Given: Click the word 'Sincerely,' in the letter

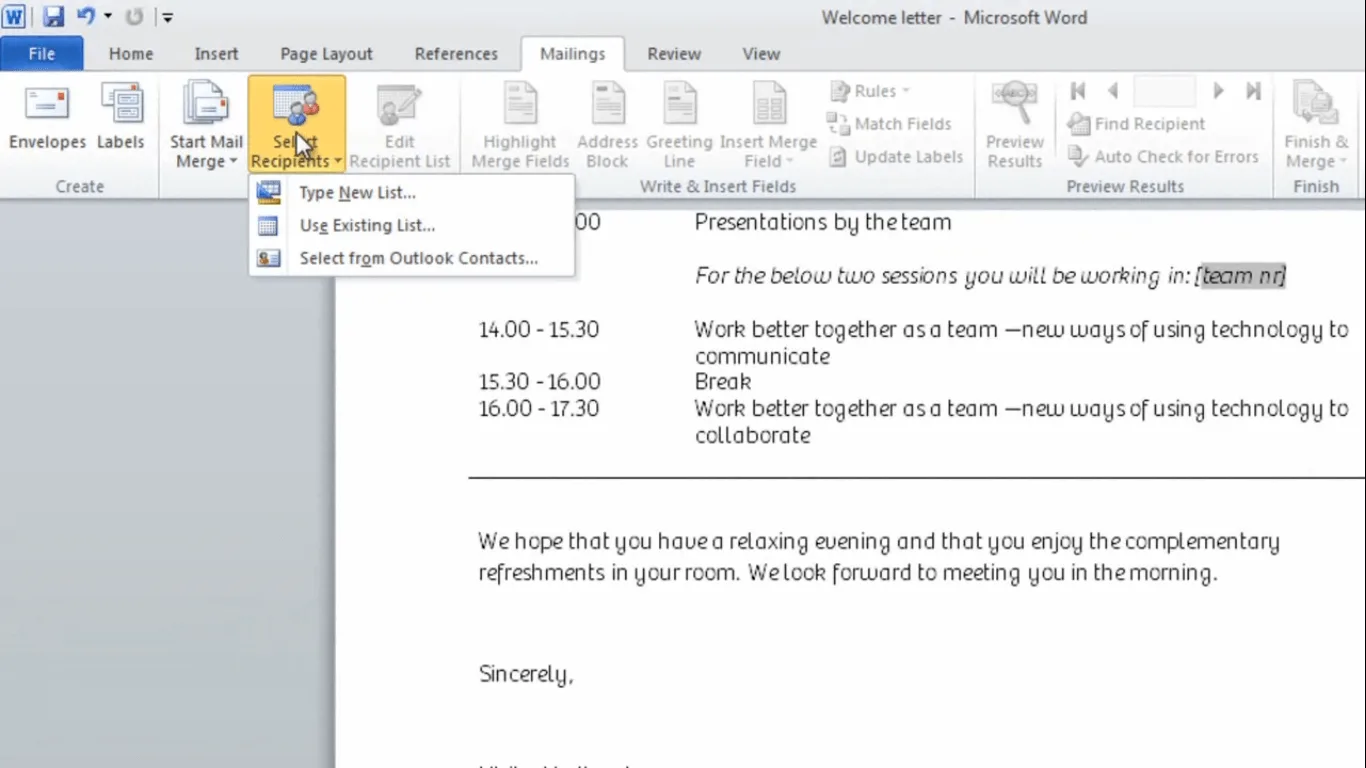Looking at the screenshot, I should 526,675.
